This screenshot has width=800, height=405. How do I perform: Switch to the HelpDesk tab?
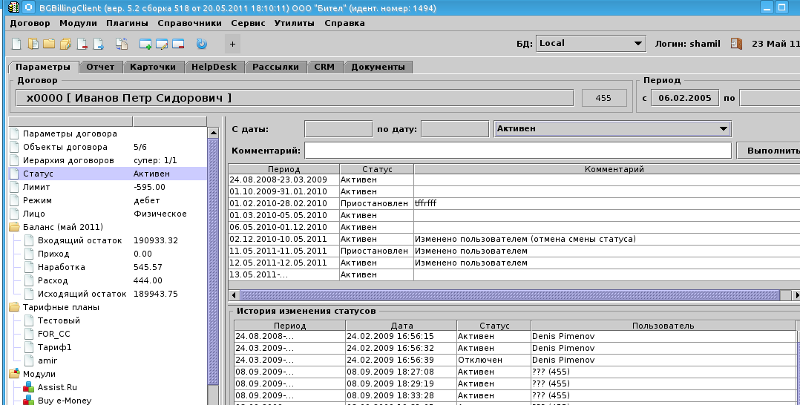pos(214,67)
